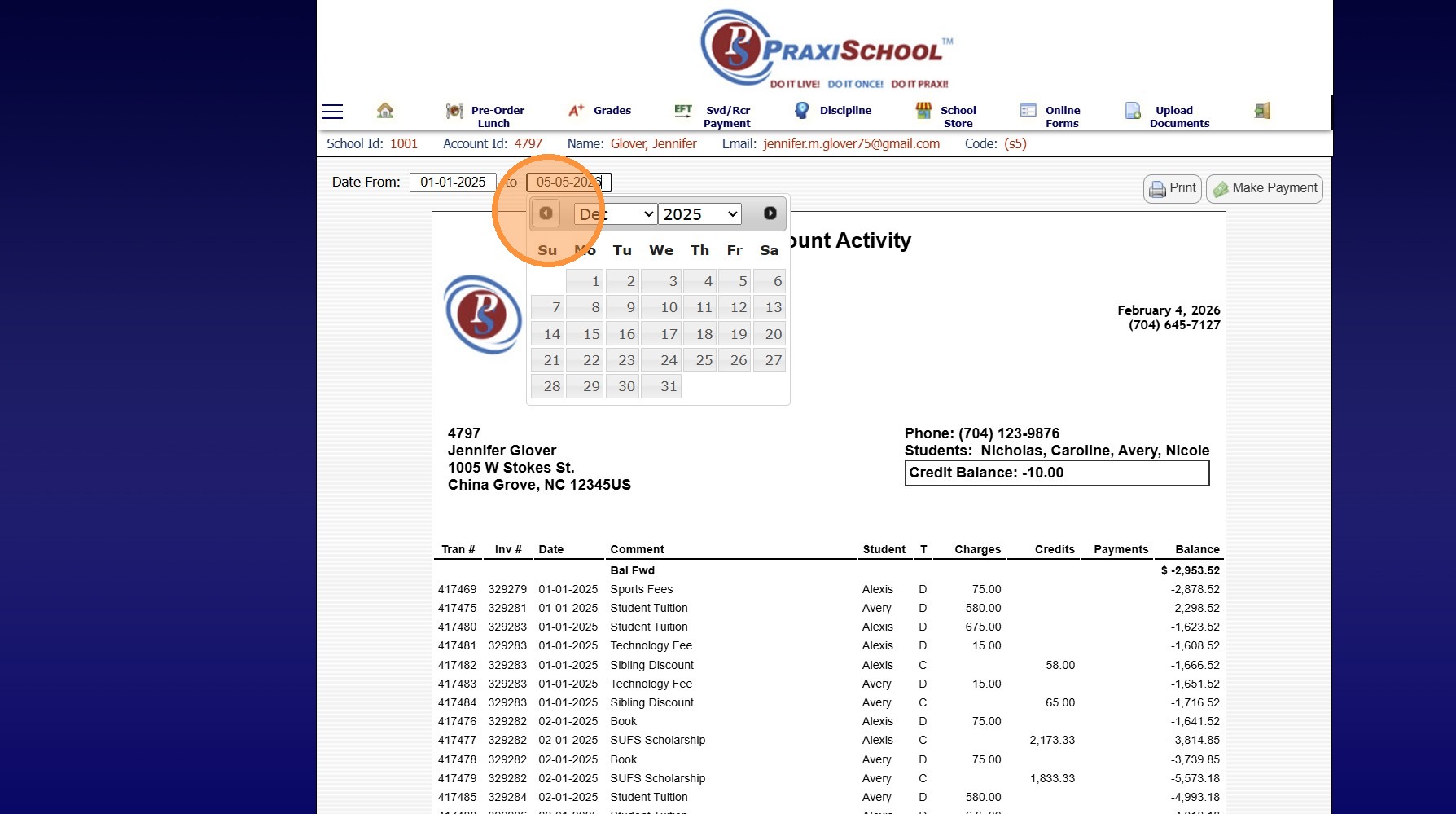Click the Inv # column header
Screen dimensions: 1456x814
(x=508, y=550)
